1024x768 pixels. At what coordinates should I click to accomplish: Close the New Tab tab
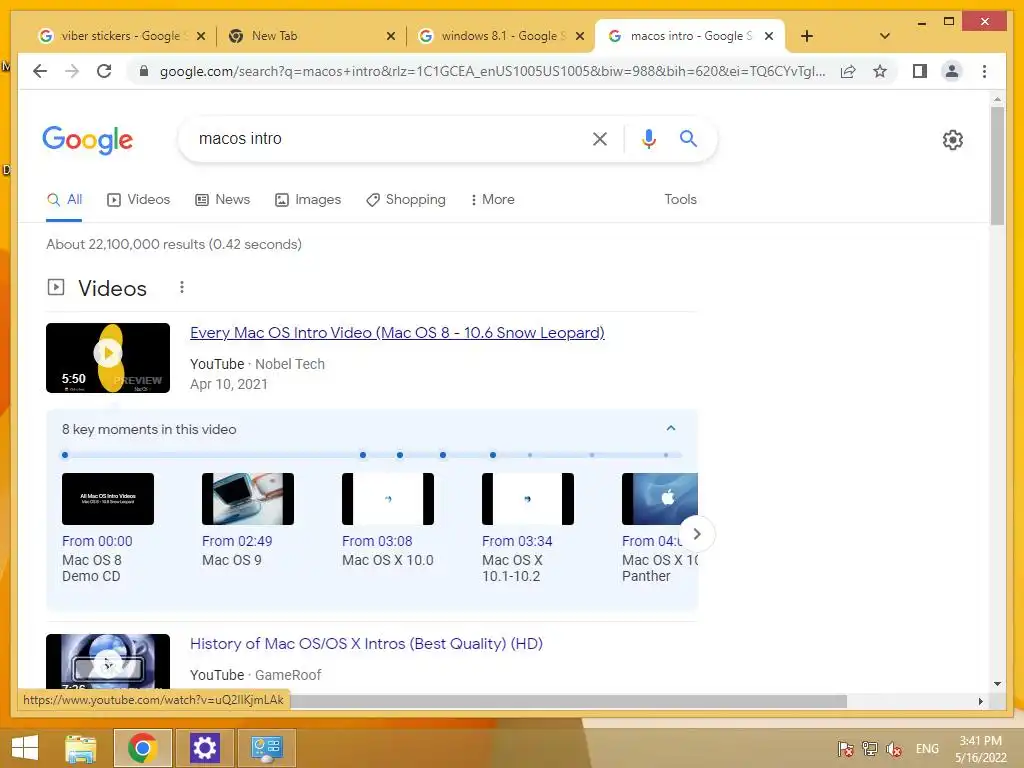pyautogui.click(x=391, y=36)
